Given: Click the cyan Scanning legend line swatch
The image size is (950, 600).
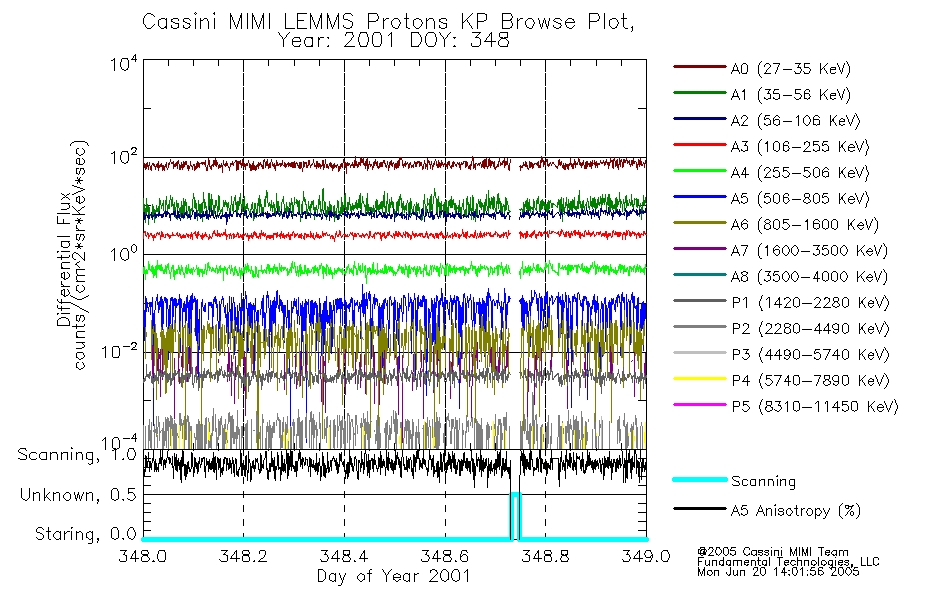Looking at the screenshot, I should 699,479.
